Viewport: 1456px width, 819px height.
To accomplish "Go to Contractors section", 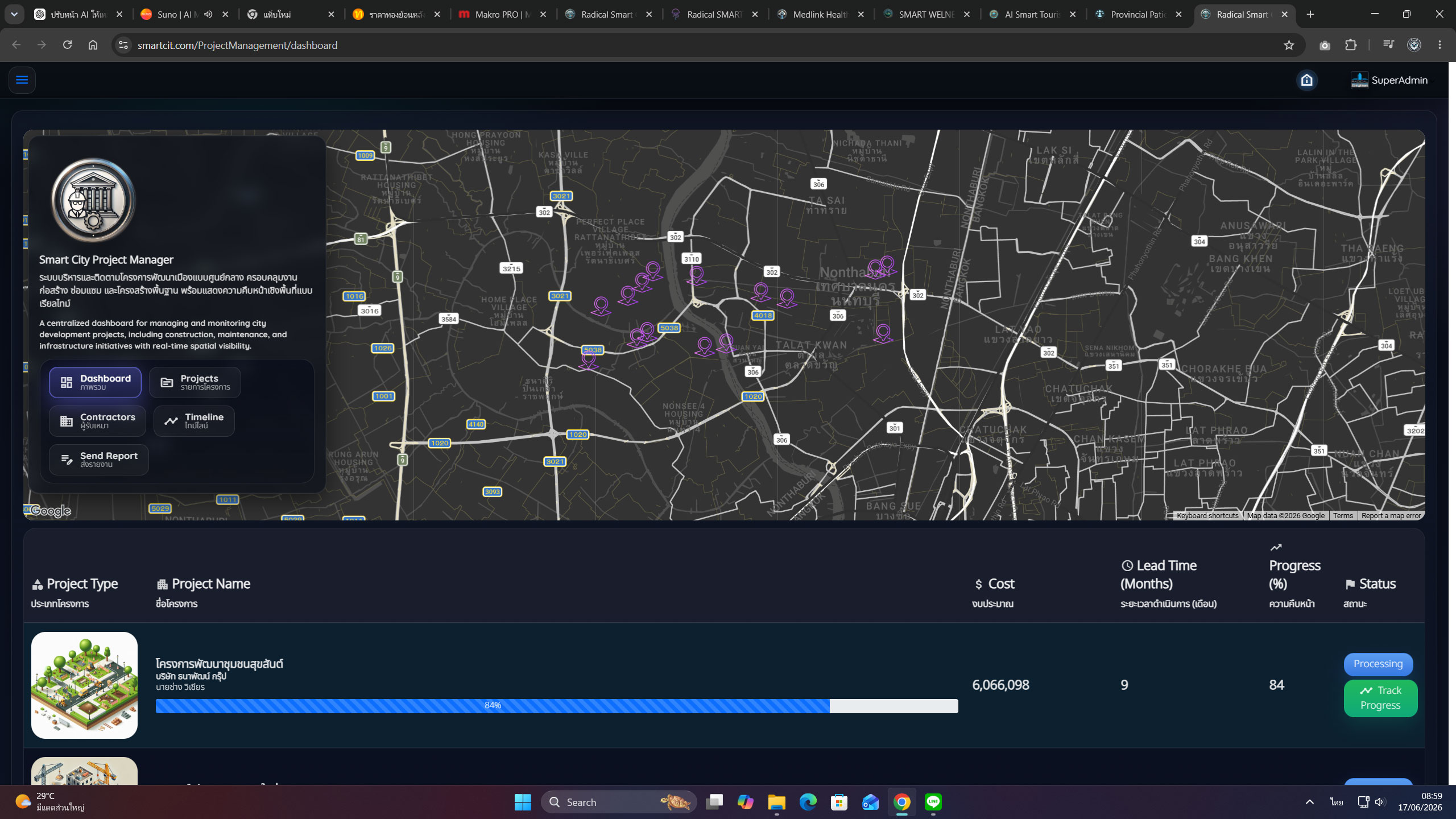I will (x=97, y=421).
